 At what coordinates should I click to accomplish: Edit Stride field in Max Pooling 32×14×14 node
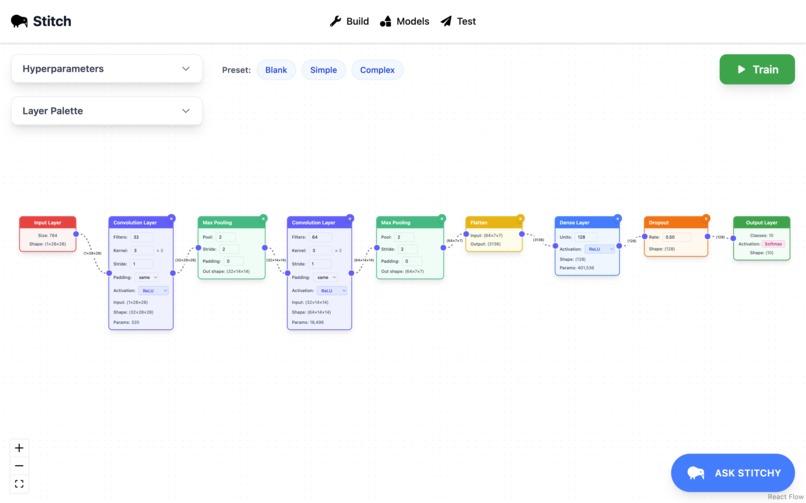tap(231, 249)
